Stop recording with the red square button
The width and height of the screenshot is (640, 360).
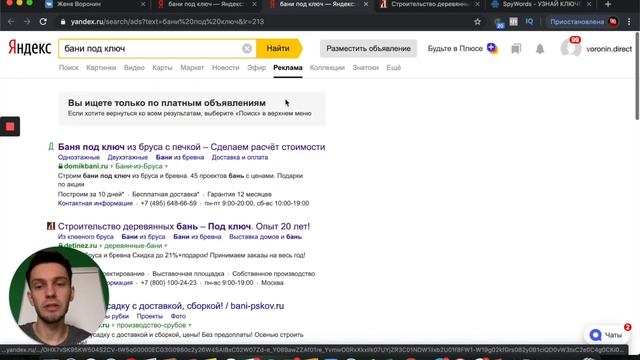(x=10, y=127)
